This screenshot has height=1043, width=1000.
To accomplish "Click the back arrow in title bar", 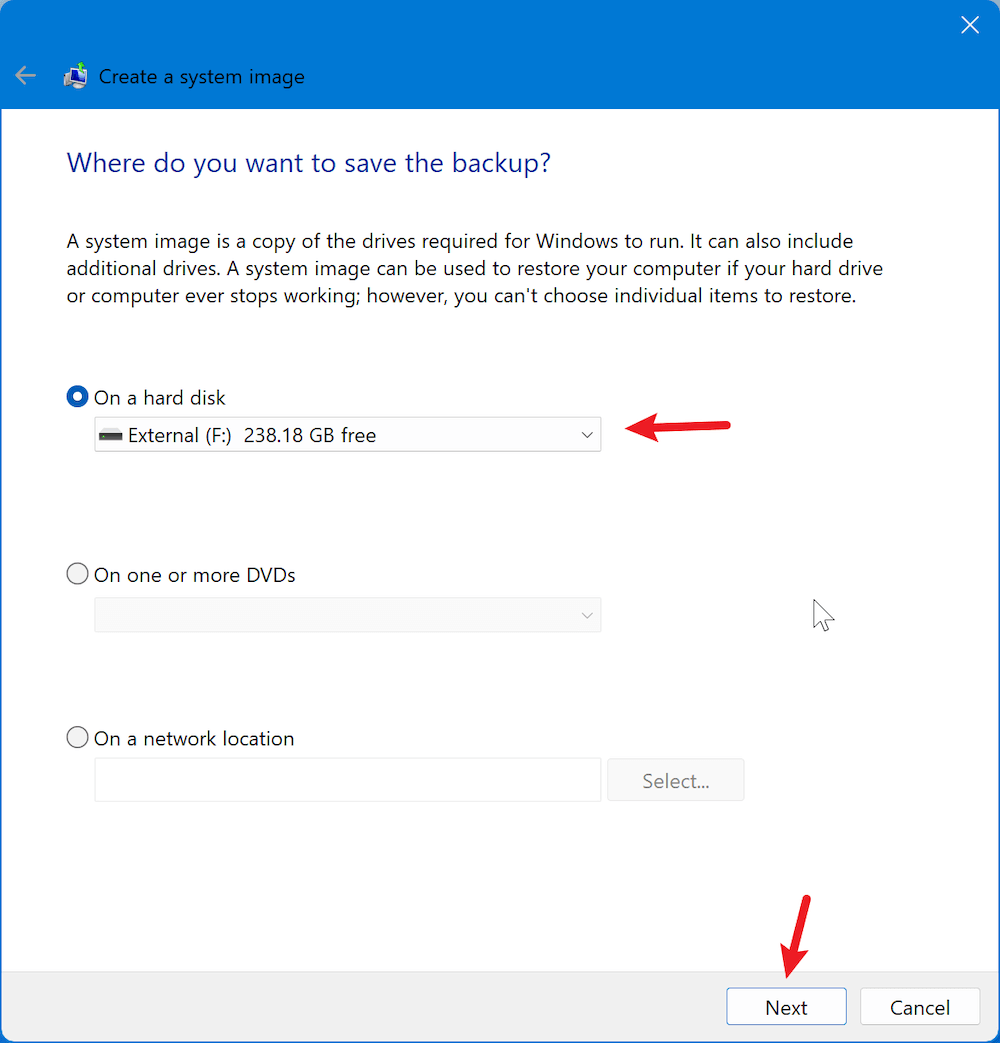I will tap(25, 76).
